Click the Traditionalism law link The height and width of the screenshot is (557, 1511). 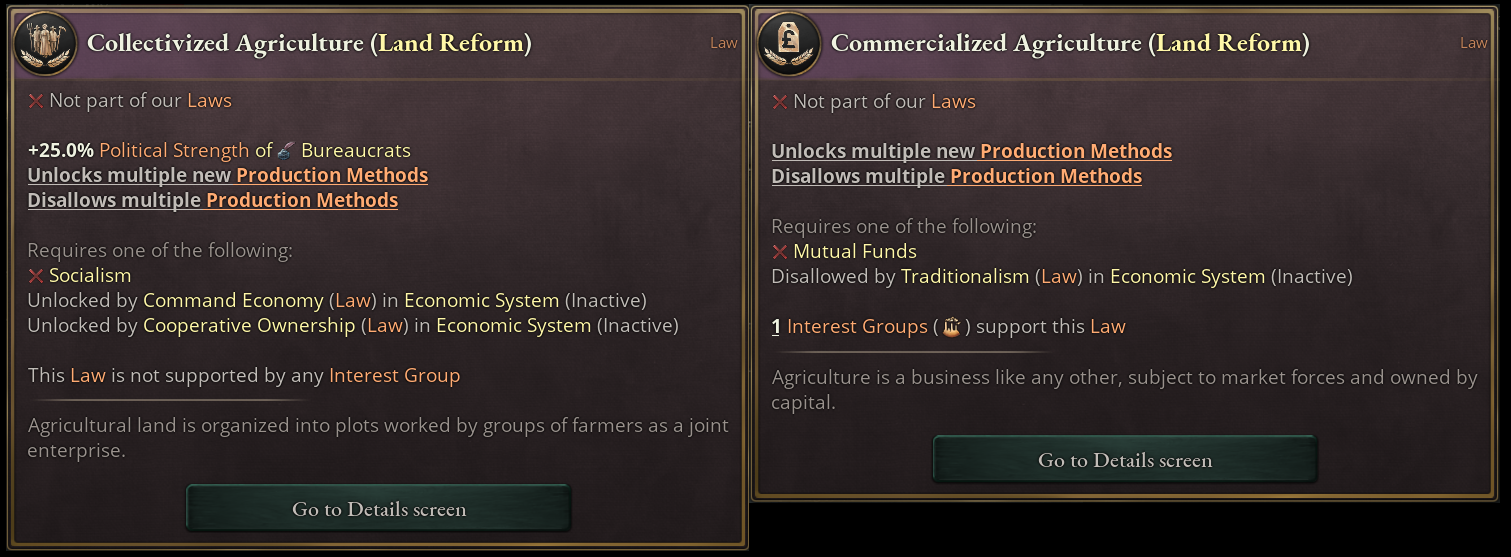click(965, 276)
